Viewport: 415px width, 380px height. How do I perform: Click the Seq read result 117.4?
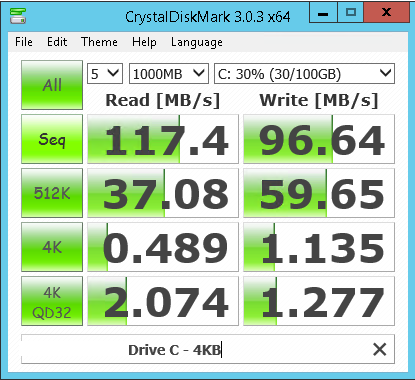tap(163, 139)
